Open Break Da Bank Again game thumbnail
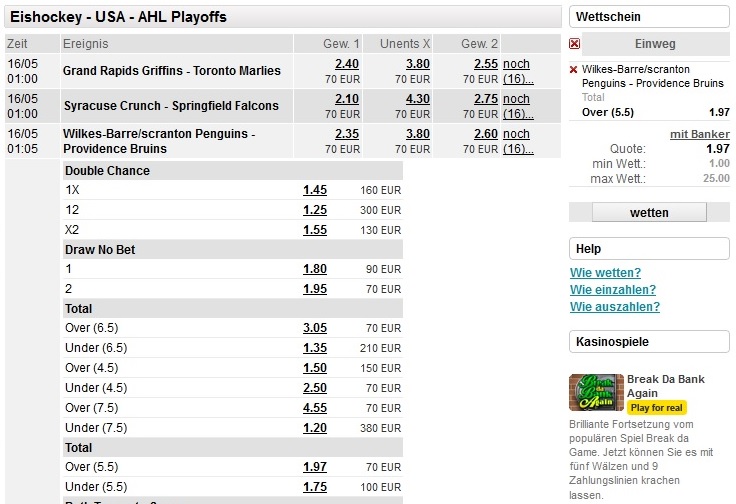Viewport: 736px width, 504px height. [596, 393]
